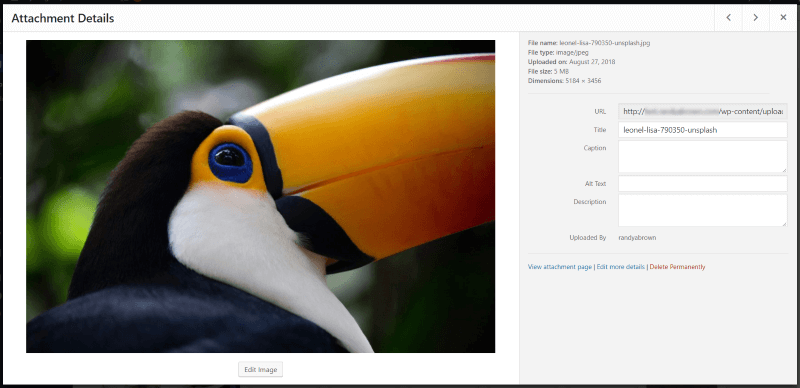800x388 pixels.
Task: Click the Description field label
Action: tap(590, 202)
